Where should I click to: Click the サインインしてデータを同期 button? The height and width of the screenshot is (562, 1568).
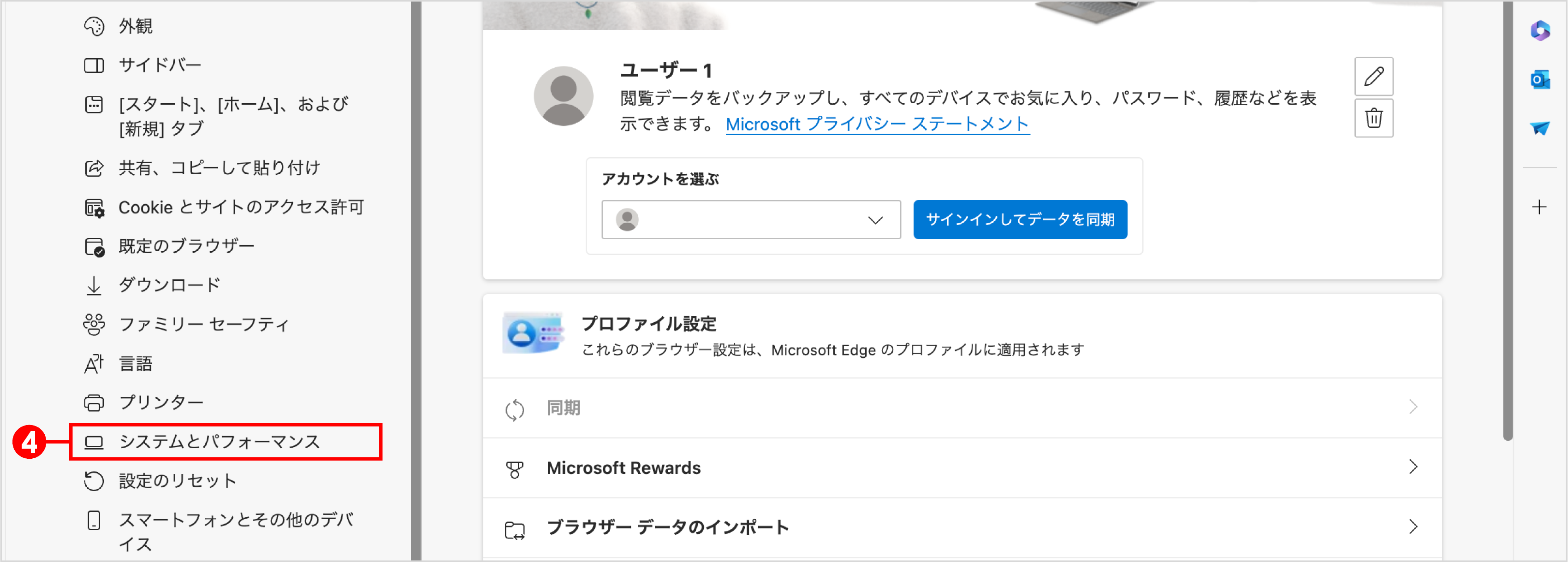pyautogui.click(x=1020, y=219)
